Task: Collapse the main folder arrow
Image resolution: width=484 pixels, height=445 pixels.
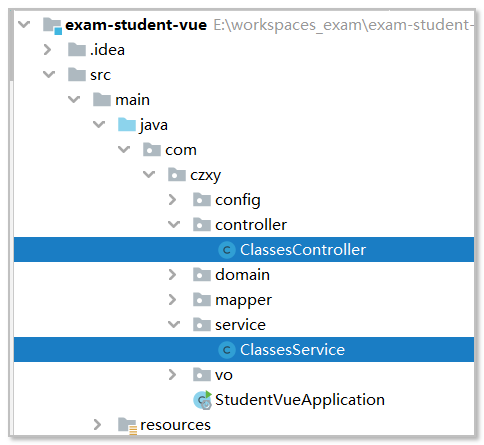Action: (74, 100)
